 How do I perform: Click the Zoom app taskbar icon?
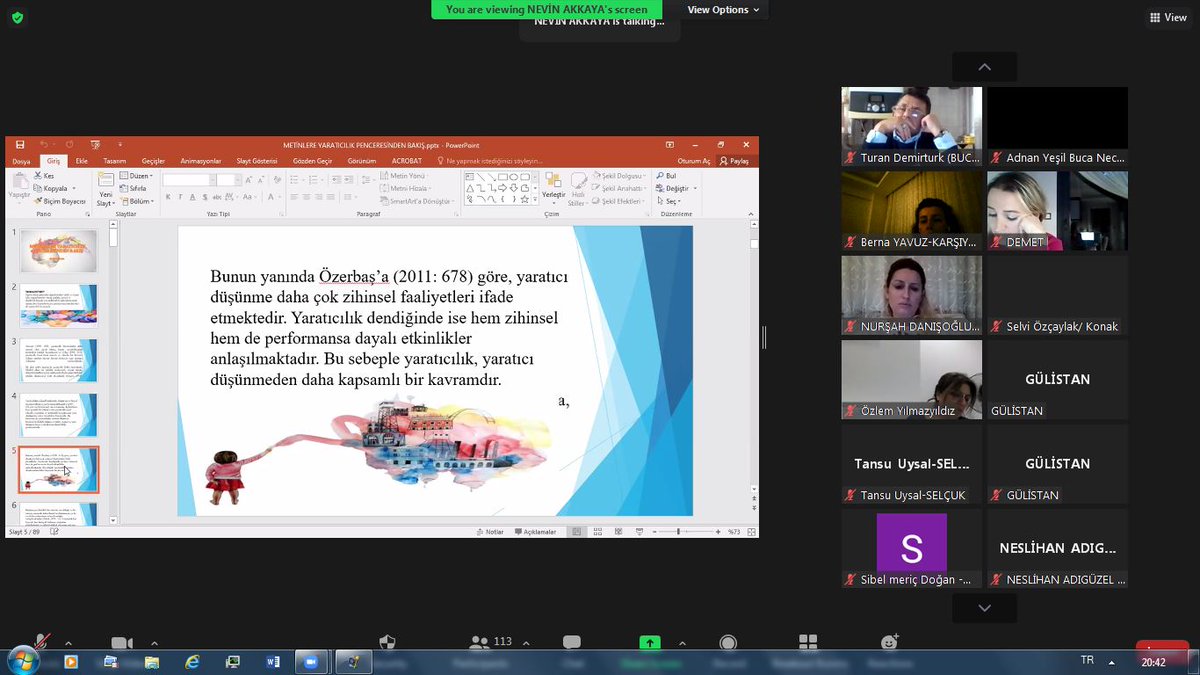pos(310,662)
